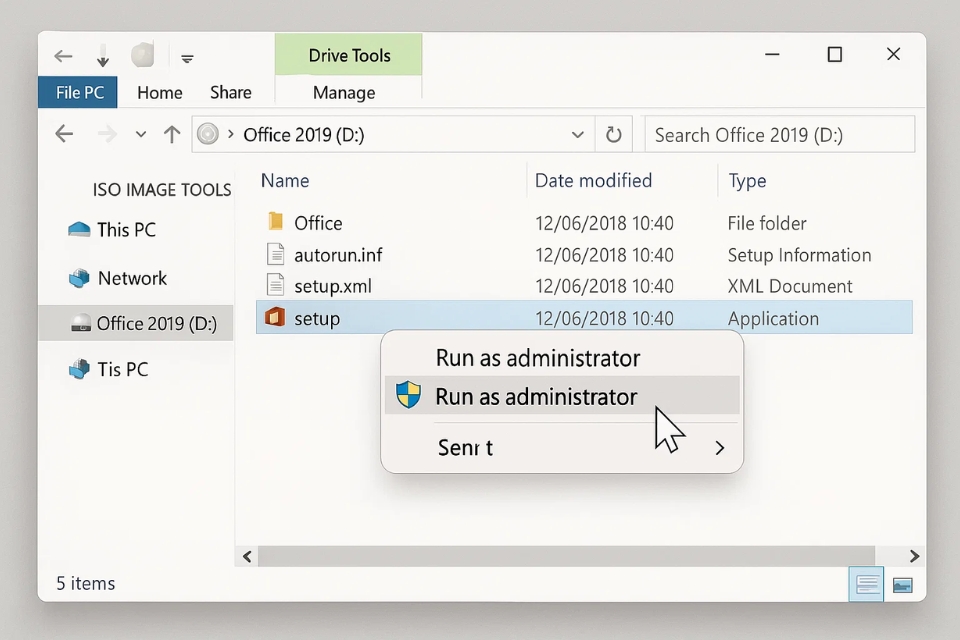
Task: Refresh the Office 2019 (D:) folder
Action: 613,134
